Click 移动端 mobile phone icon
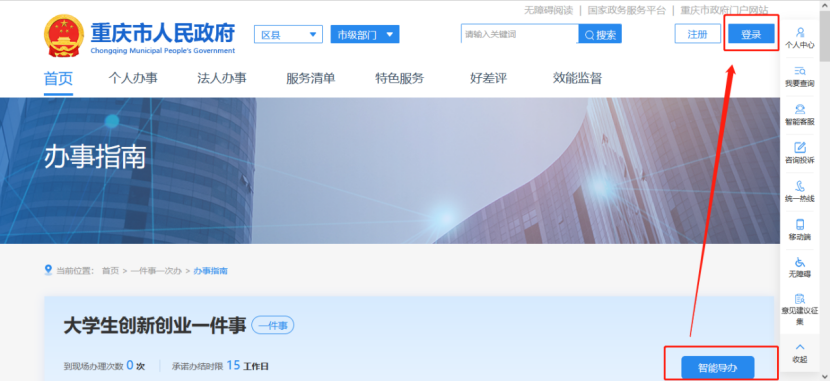The image size is (831, 381). click(x=800, y=224)
